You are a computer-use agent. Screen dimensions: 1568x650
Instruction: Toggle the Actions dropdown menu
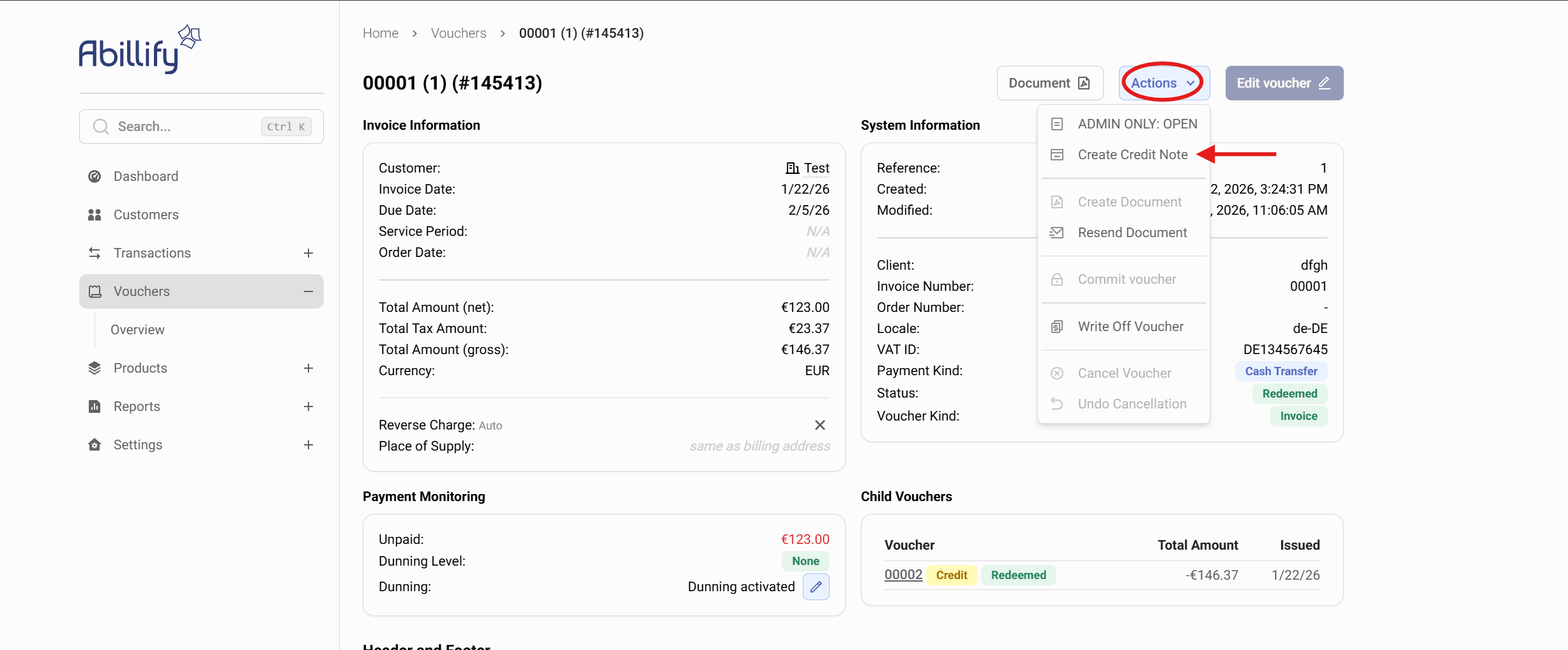tap(1163, 83)
